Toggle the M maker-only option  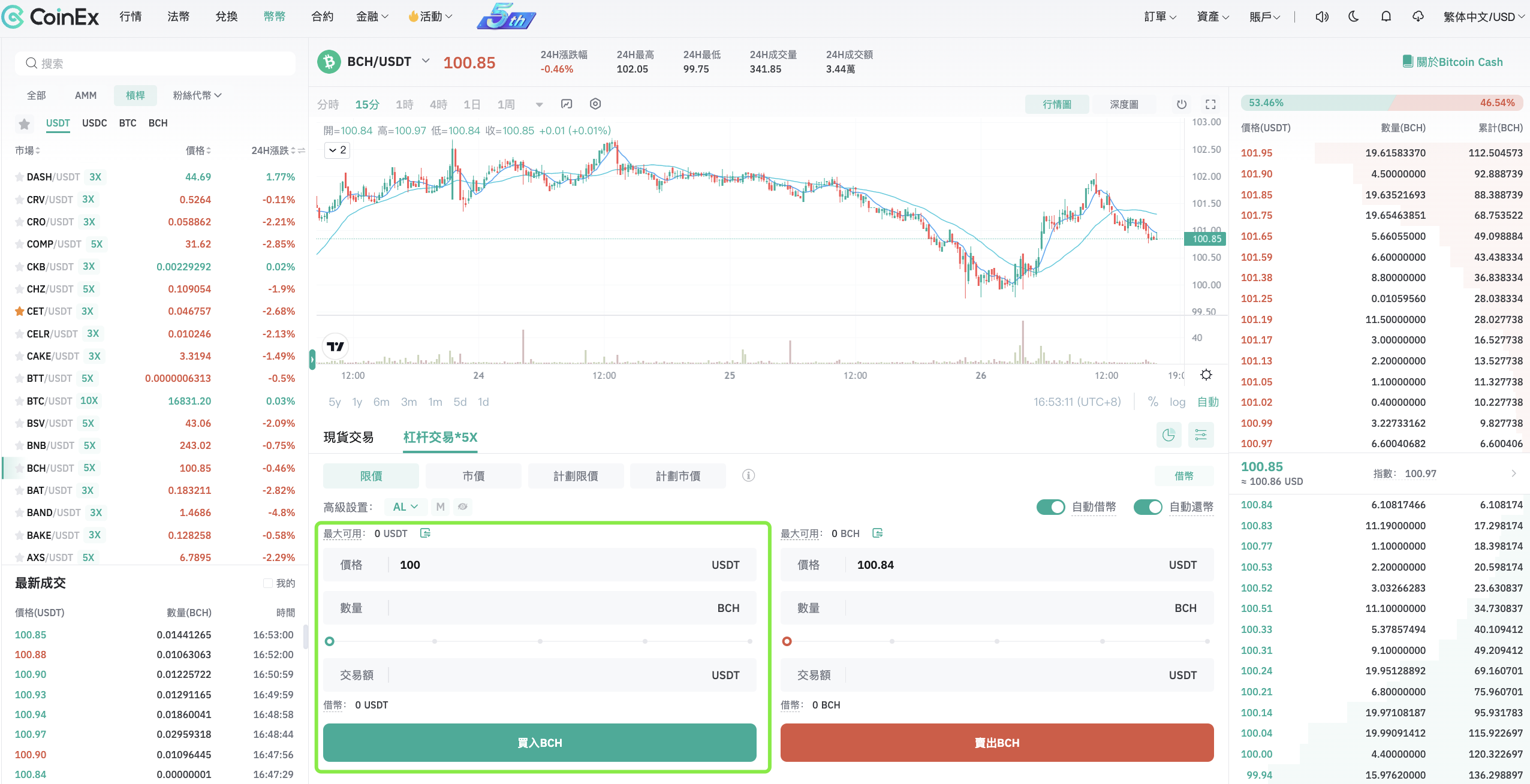[441, 507]
